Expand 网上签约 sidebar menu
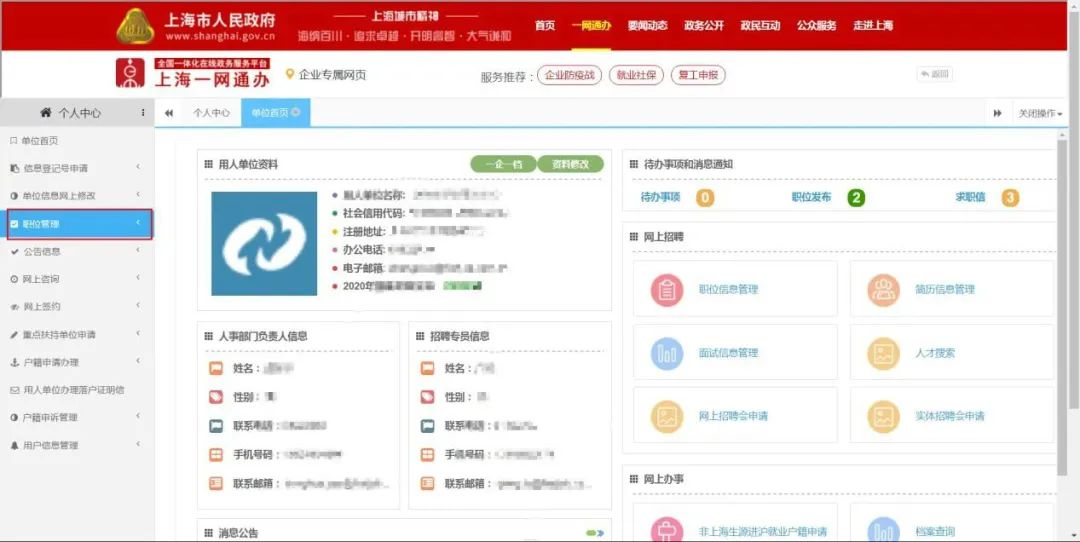1080x542 pixels. [77, 306]
